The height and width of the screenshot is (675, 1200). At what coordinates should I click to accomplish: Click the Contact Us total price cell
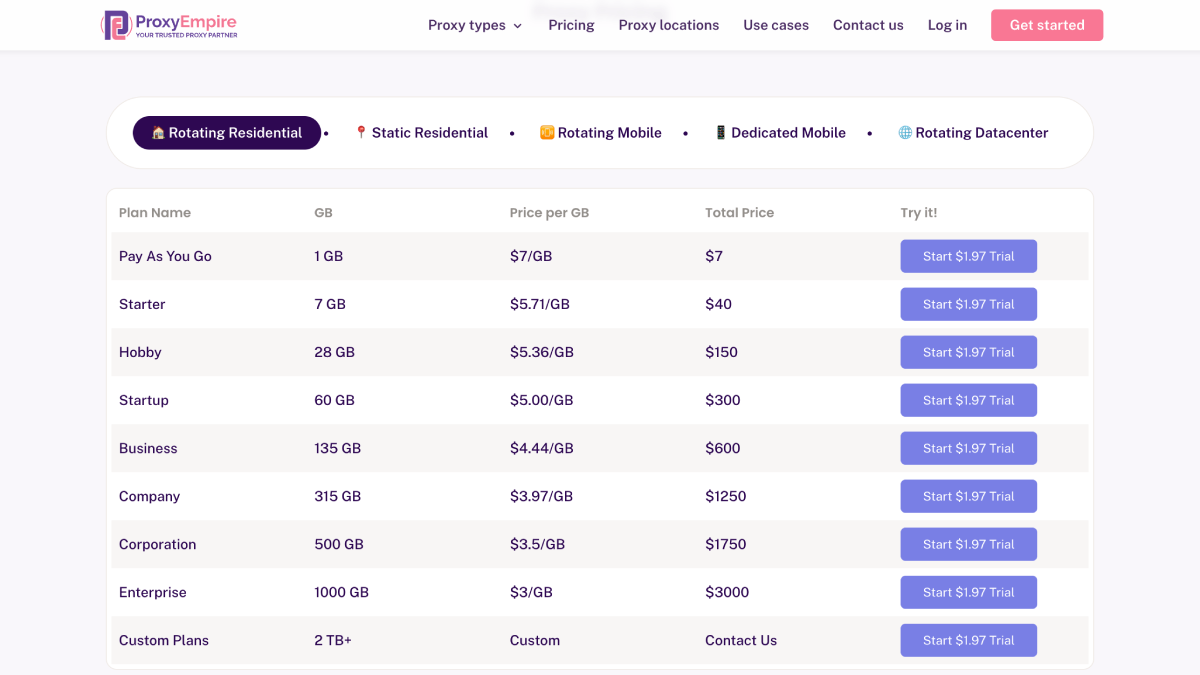(741, 640)
